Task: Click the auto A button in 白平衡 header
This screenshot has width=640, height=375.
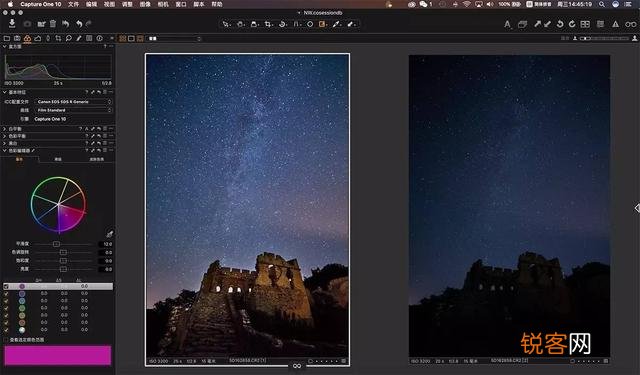Action: click(86, 129)
